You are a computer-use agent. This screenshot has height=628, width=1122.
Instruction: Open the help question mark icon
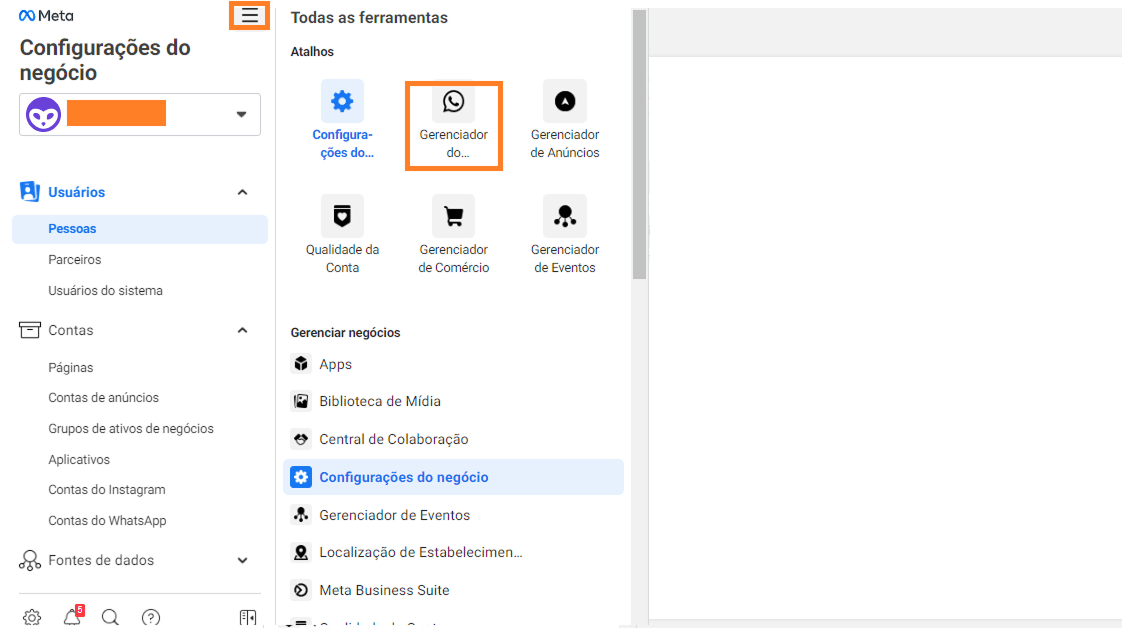tap(150, 617)
